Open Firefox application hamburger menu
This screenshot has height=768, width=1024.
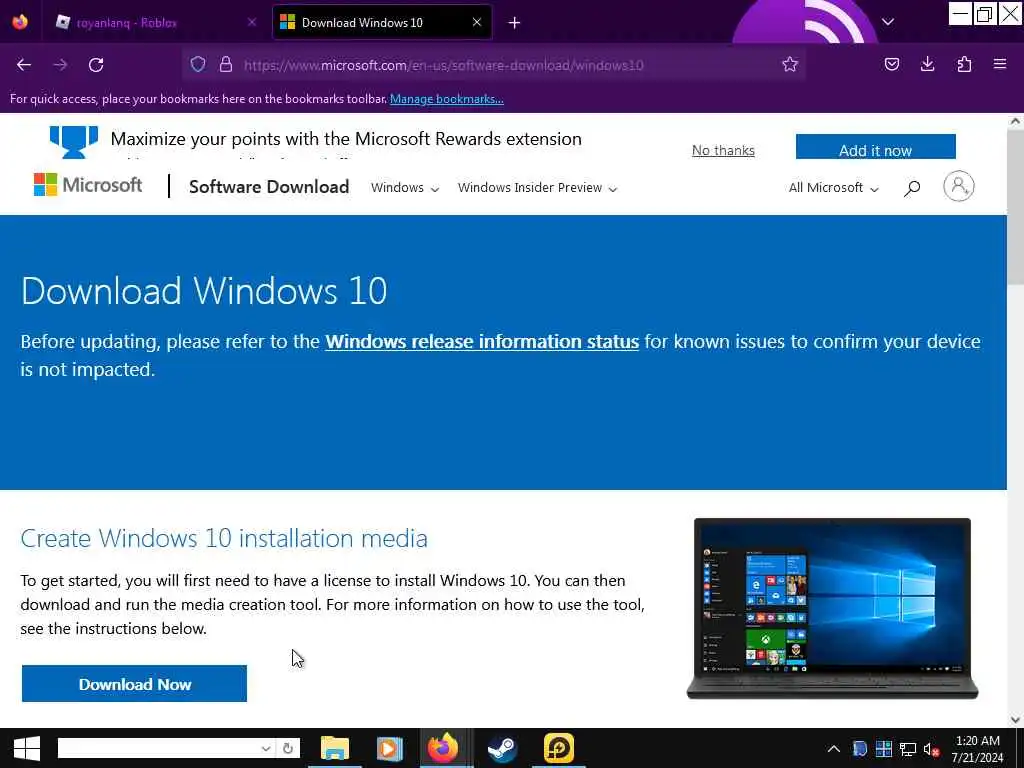pyautogui.click(x=1000, y=64)
